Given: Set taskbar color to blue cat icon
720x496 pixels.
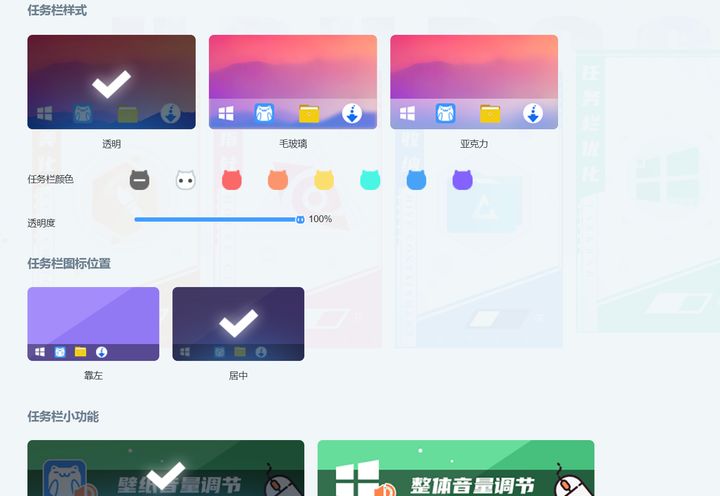Looking at the screenshot, I should click(x=416, y=180).
